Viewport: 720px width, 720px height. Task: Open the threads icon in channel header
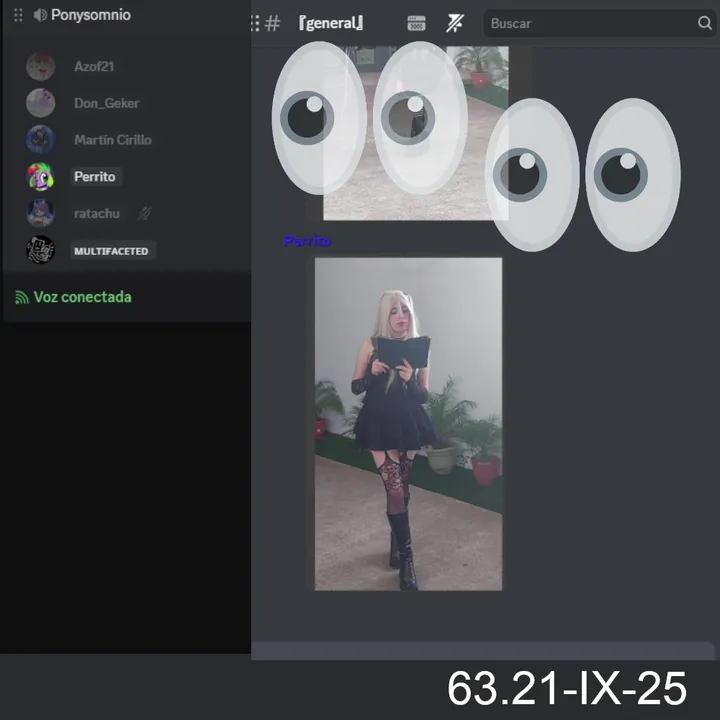click(416, 23)
